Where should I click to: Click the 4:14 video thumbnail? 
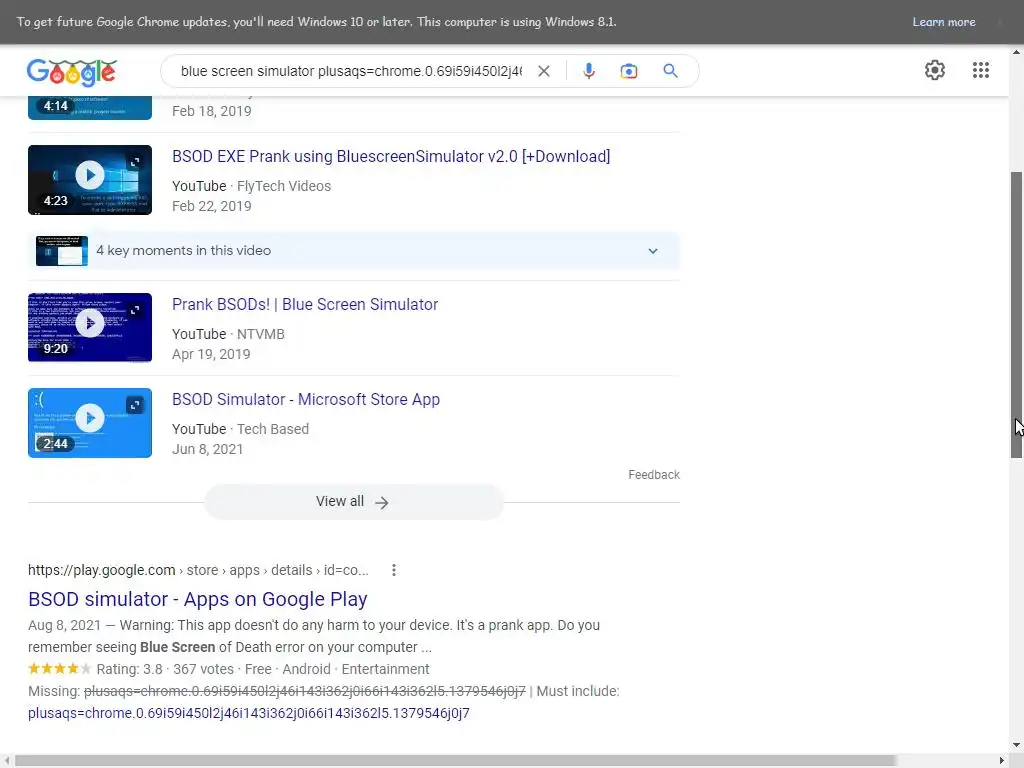coord(89,108)
